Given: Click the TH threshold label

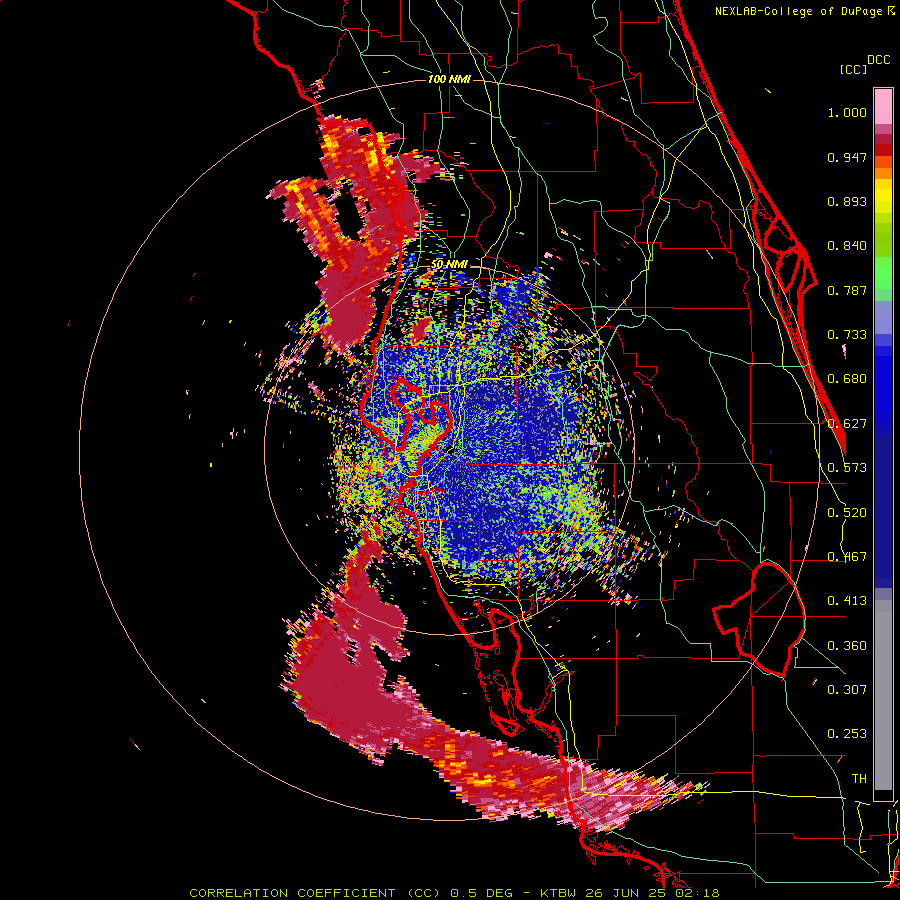Looking at the screenshot, I should click(859, 779).
